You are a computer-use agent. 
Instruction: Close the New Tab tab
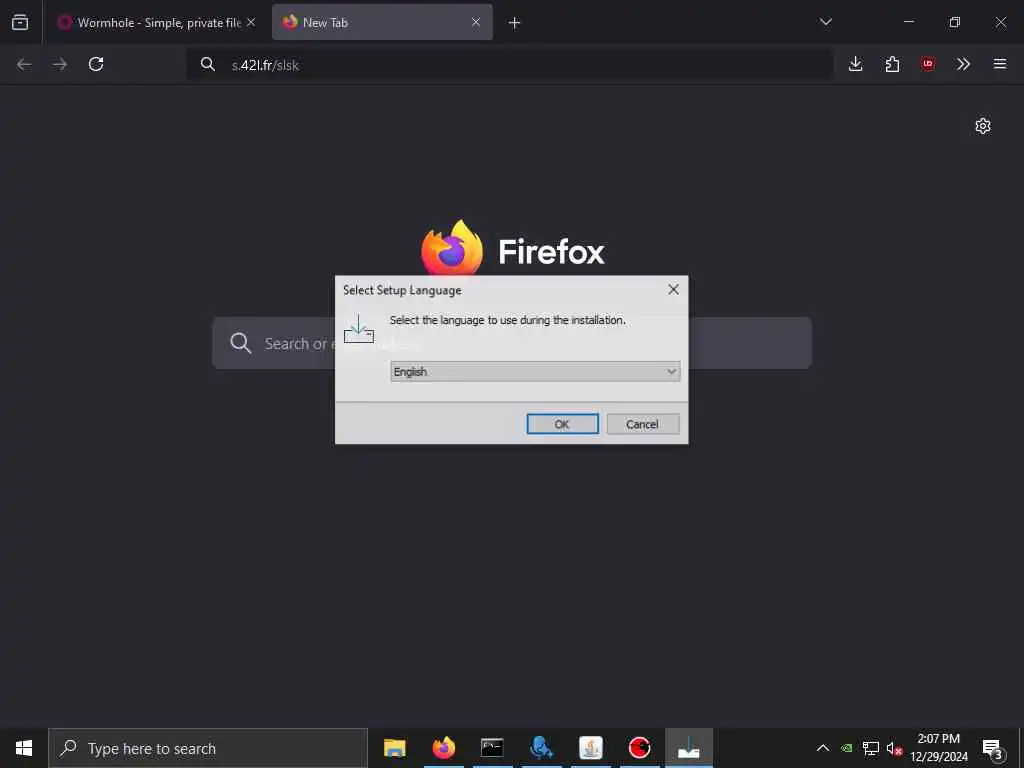pyautogui.click(x=476, y=22)
